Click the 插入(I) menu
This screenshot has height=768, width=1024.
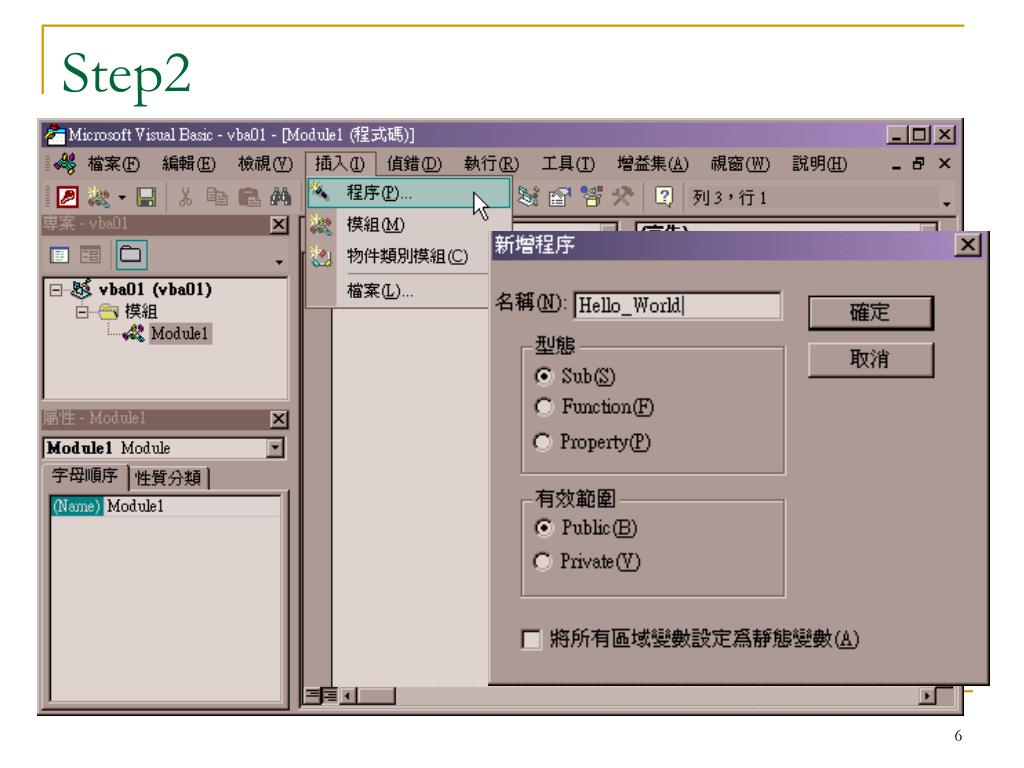coord(340,163)
